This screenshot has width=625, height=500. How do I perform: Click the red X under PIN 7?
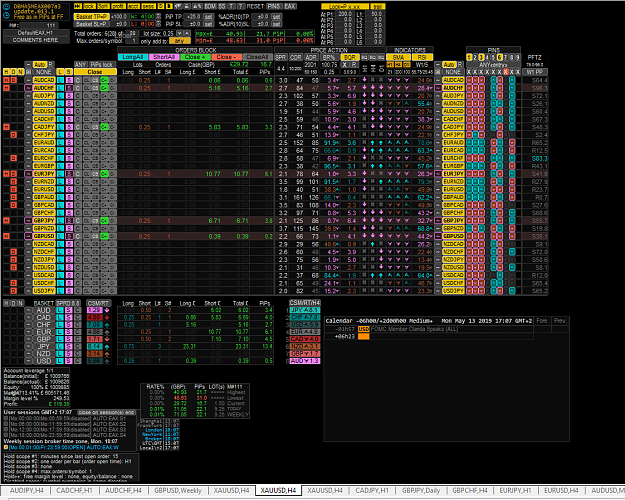505,72
